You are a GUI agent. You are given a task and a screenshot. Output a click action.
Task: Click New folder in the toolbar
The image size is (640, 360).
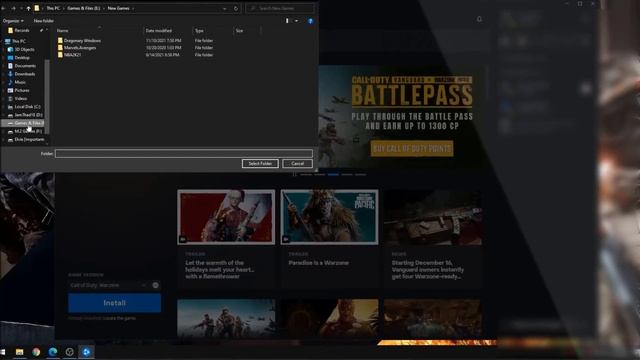point(44,21)
